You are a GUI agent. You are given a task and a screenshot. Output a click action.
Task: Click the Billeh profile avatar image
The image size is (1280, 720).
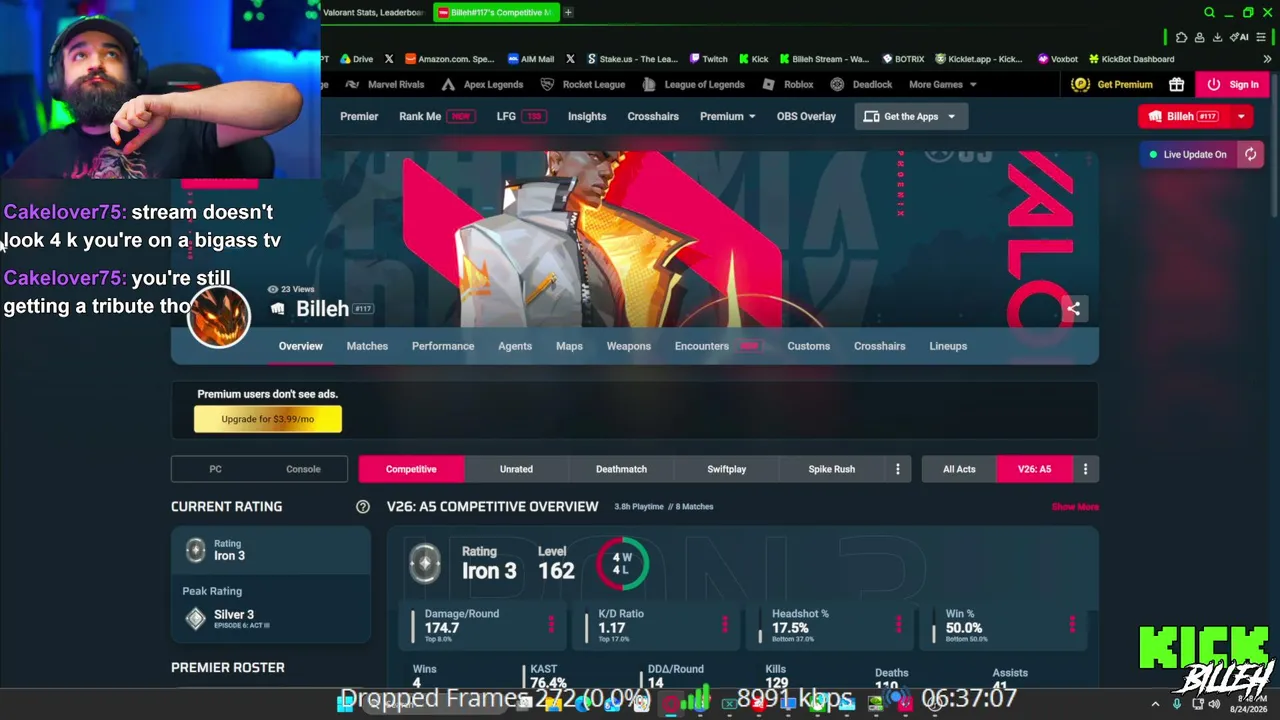[x=218, y=316]
